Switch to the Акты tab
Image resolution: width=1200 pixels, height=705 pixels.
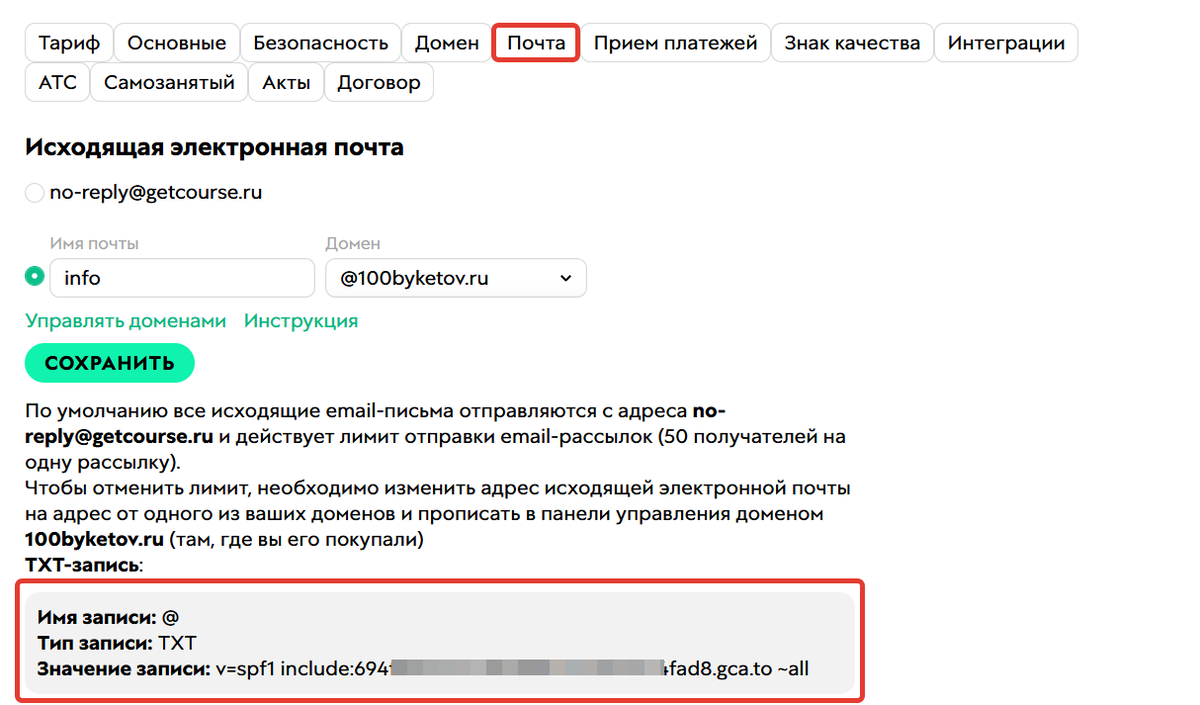pos(286,83)
